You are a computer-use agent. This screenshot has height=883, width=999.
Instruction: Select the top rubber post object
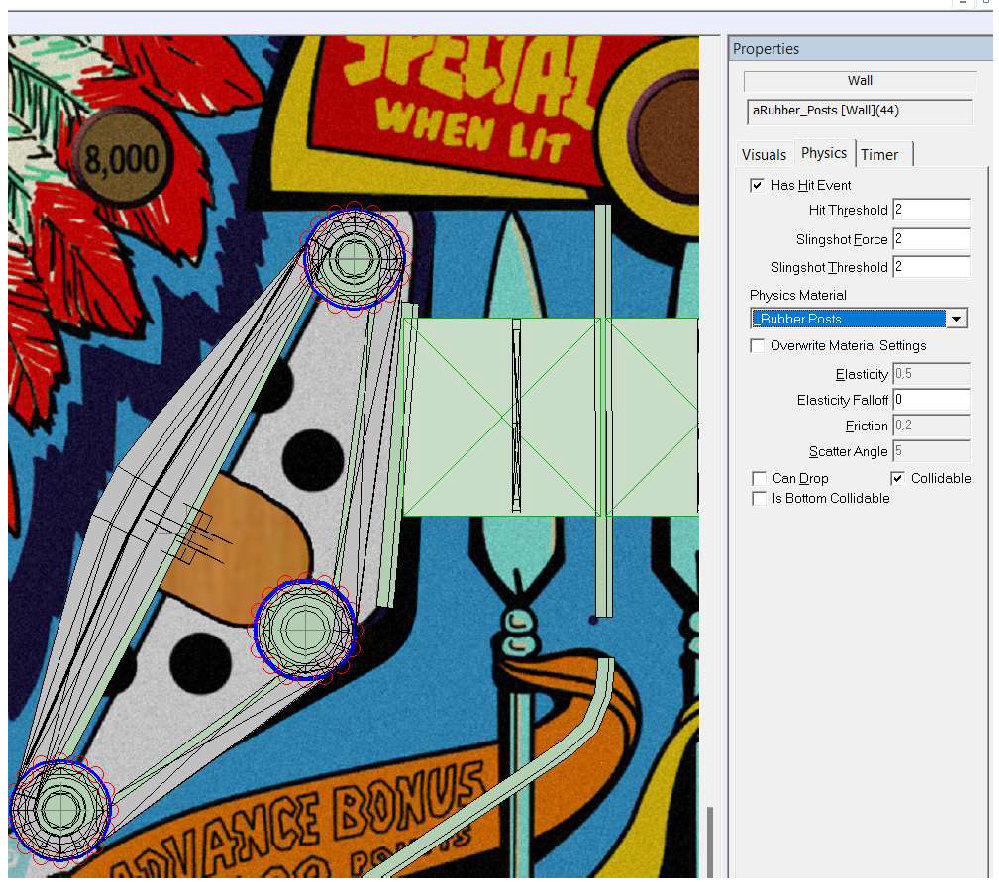point(354,258)
